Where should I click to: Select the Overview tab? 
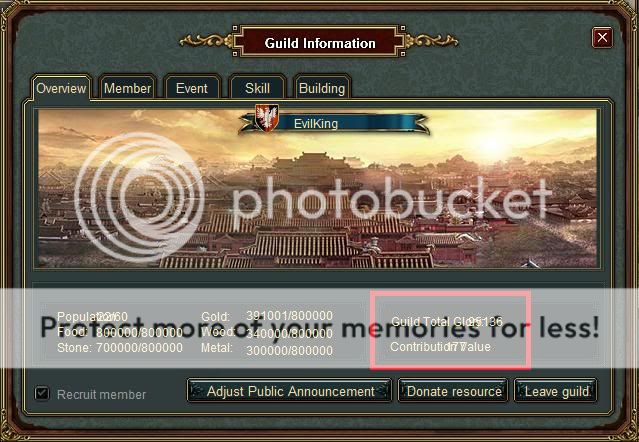pyautogui.click(x=61, y=88)
